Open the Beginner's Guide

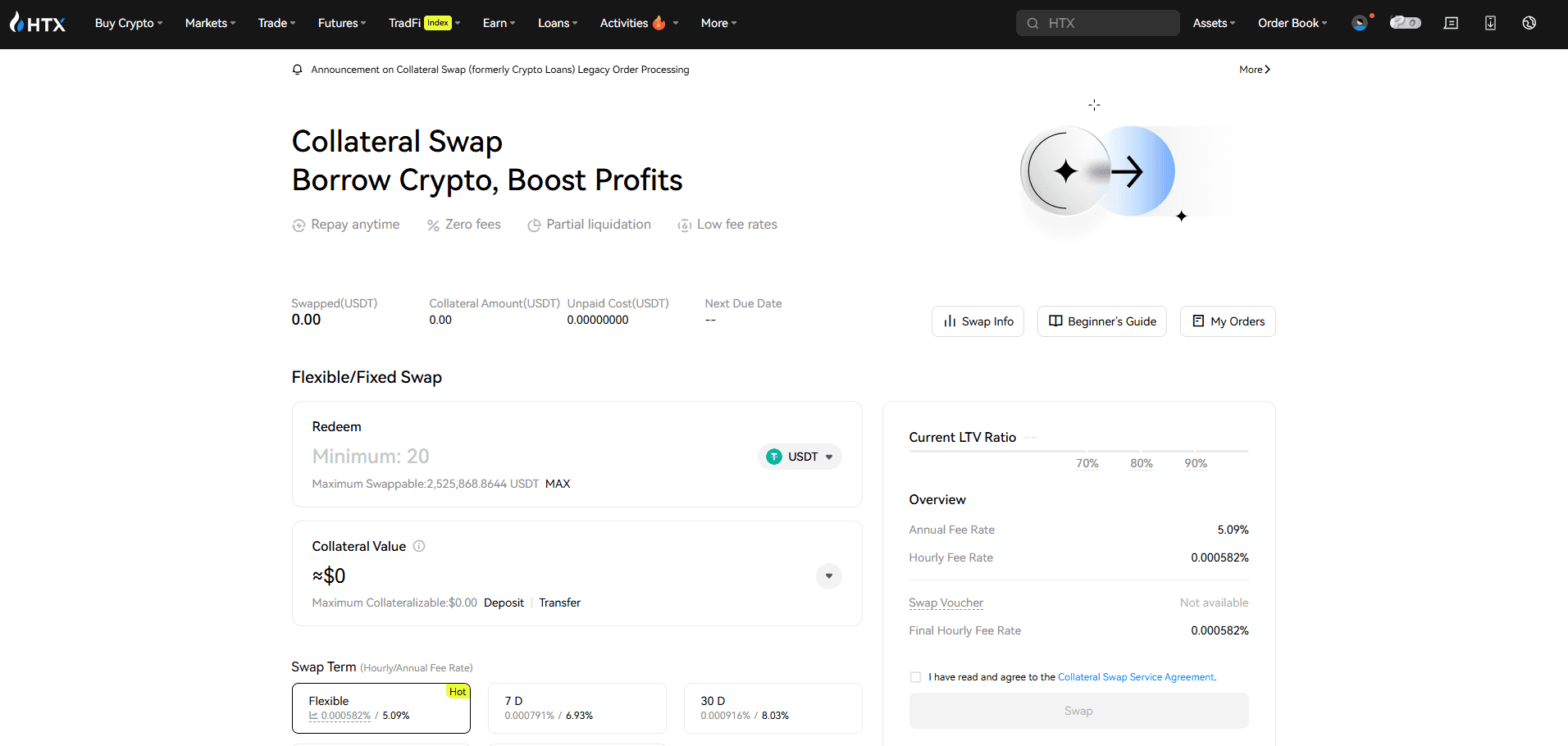tap(1102, 321)
